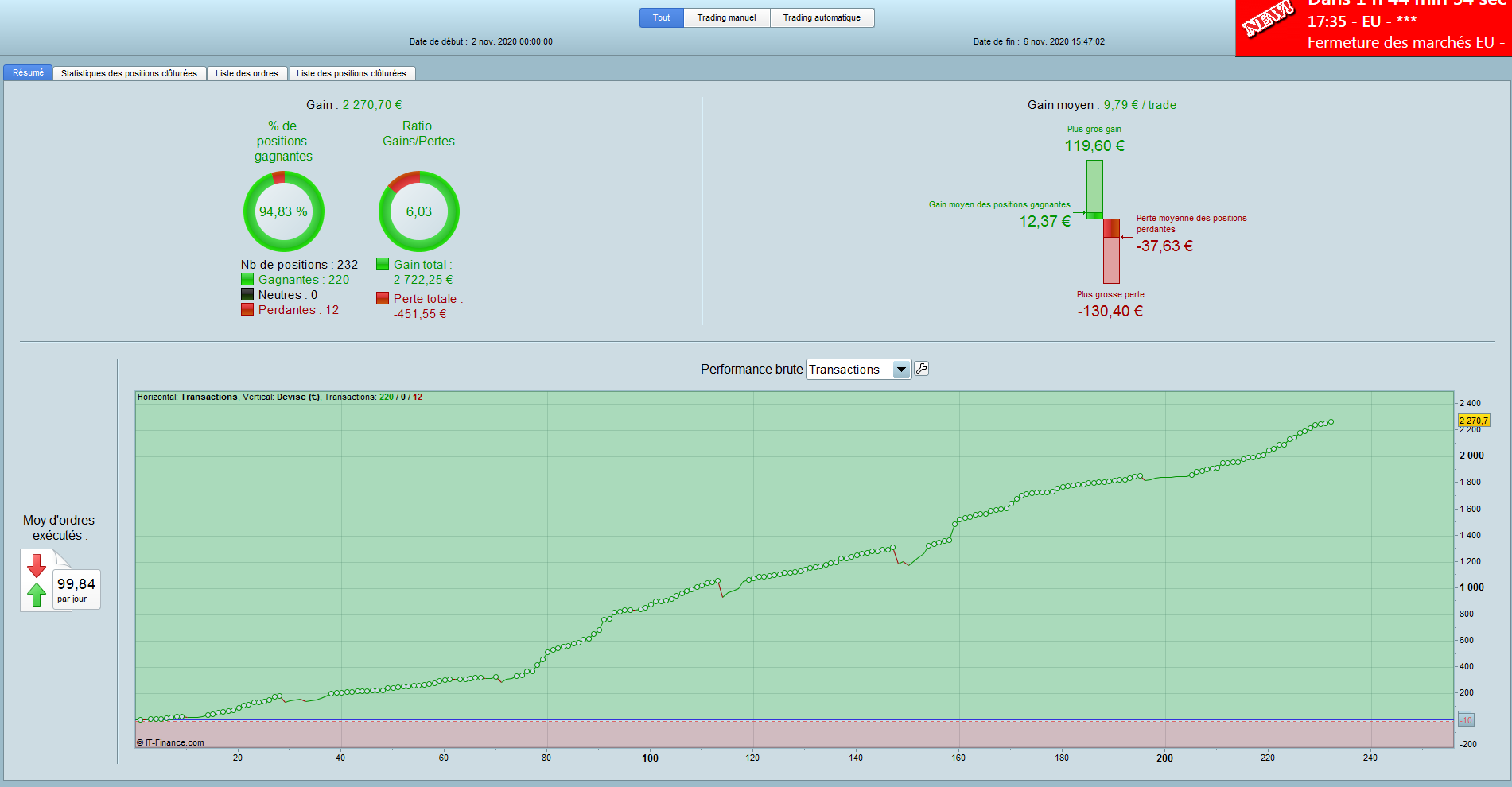Switch to Trading manuel filter
Image resolution: width=1512 pixels, height=787 pixels.
tap(727, 17)
